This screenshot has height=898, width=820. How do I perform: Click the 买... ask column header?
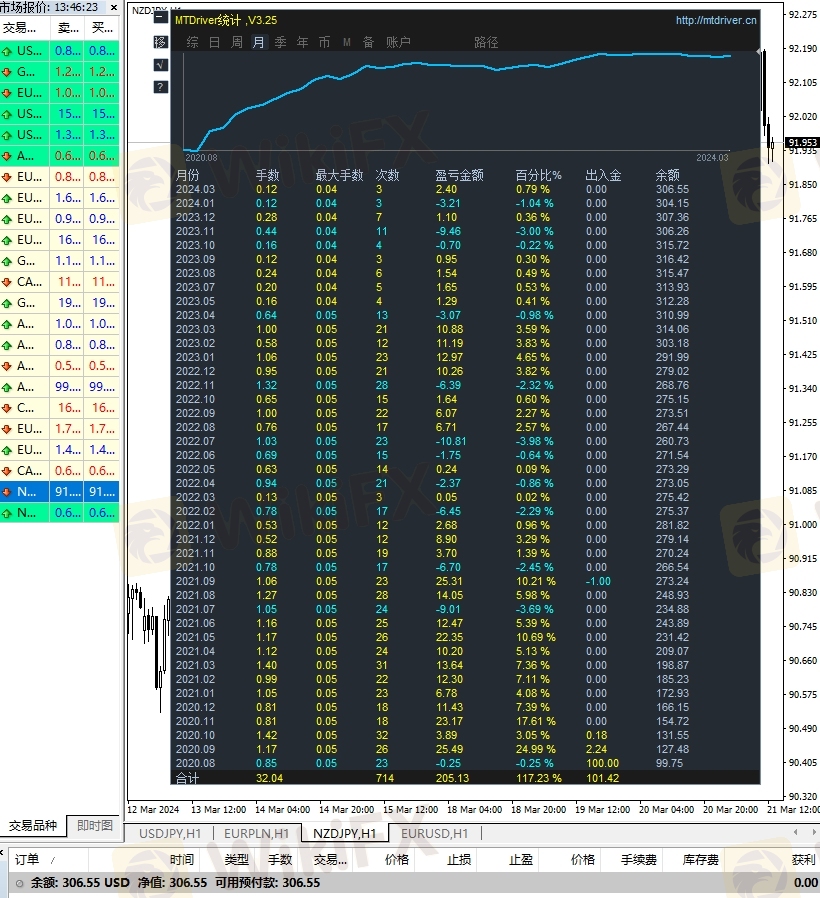[x=102, y=28]
